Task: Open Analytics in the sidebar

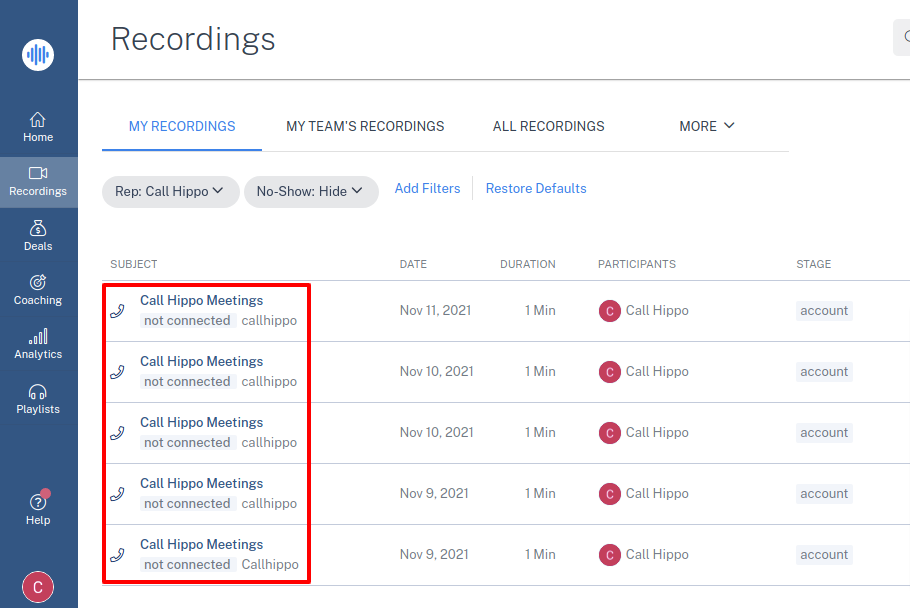Action: tap(38, 344)
